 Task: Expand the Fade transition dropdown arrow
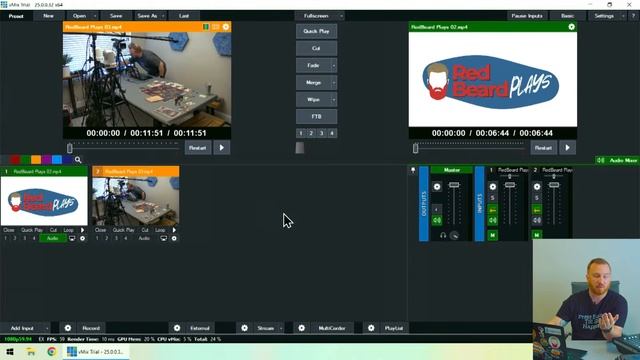(x=333, y=65)
